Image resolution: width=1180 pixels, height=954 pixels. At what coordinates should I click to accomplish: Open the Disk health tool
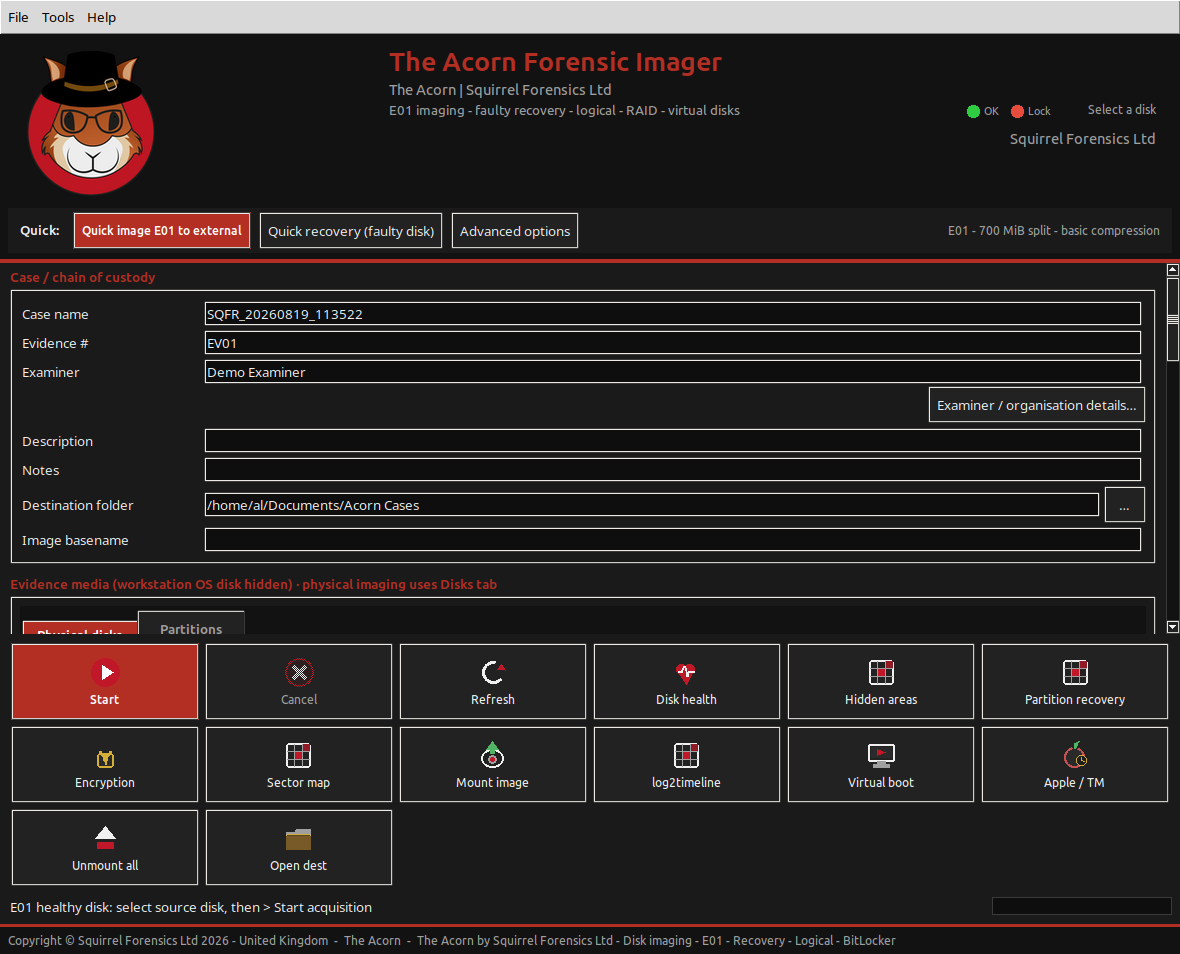(686, 681)
